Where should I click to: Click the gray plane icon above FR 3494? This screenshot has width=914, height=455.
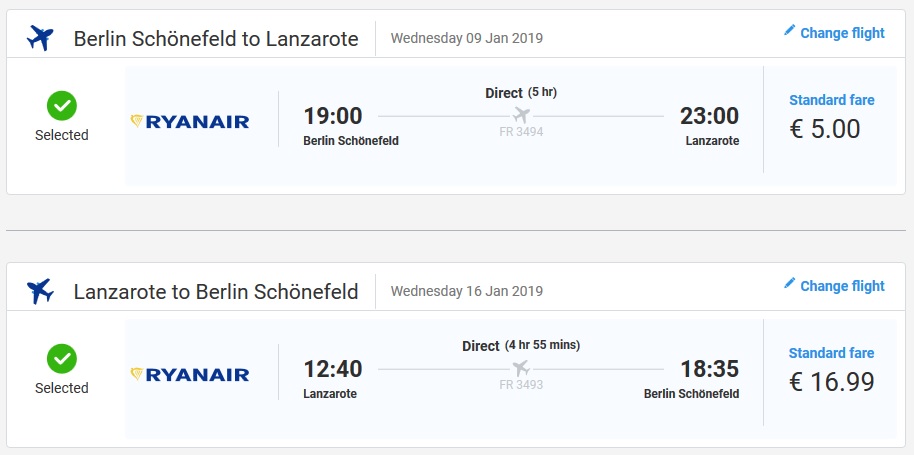click(x=521, y=115)
